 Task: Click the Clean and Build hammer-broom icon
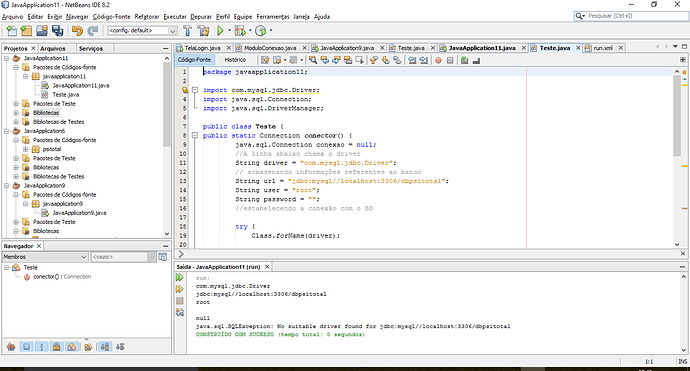coord(203,30)
